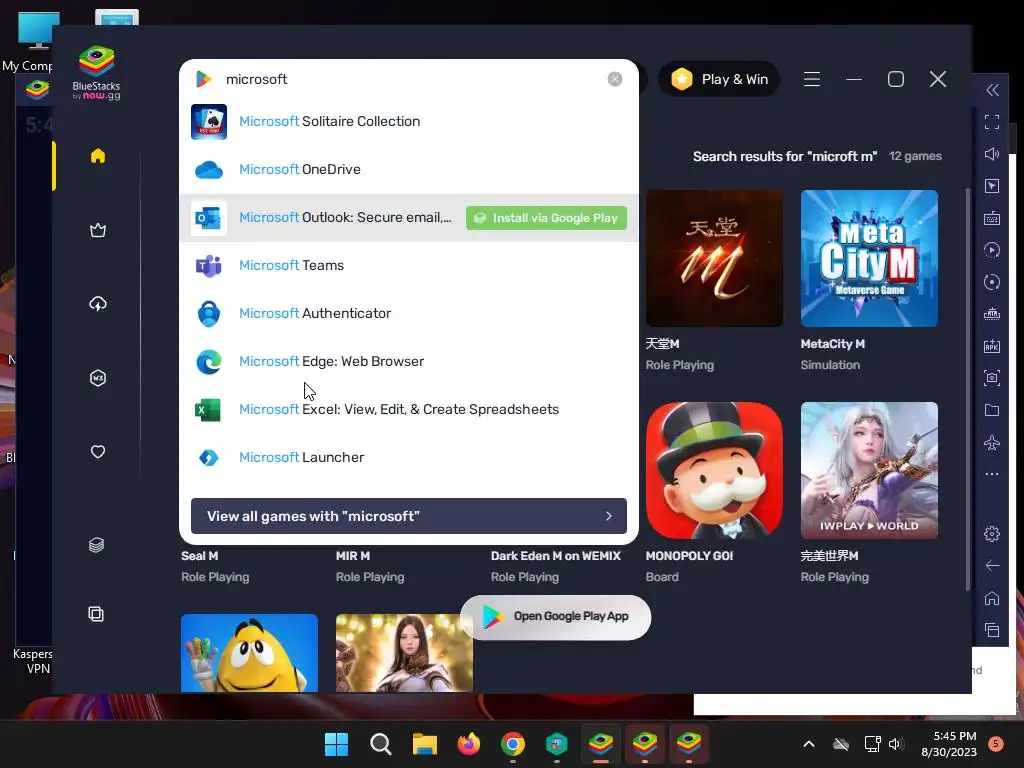Select Microsoft Edge: Web Browser suggestion
The height and width of the screenshot is (768, 1024).
click(x=409, y=362)
